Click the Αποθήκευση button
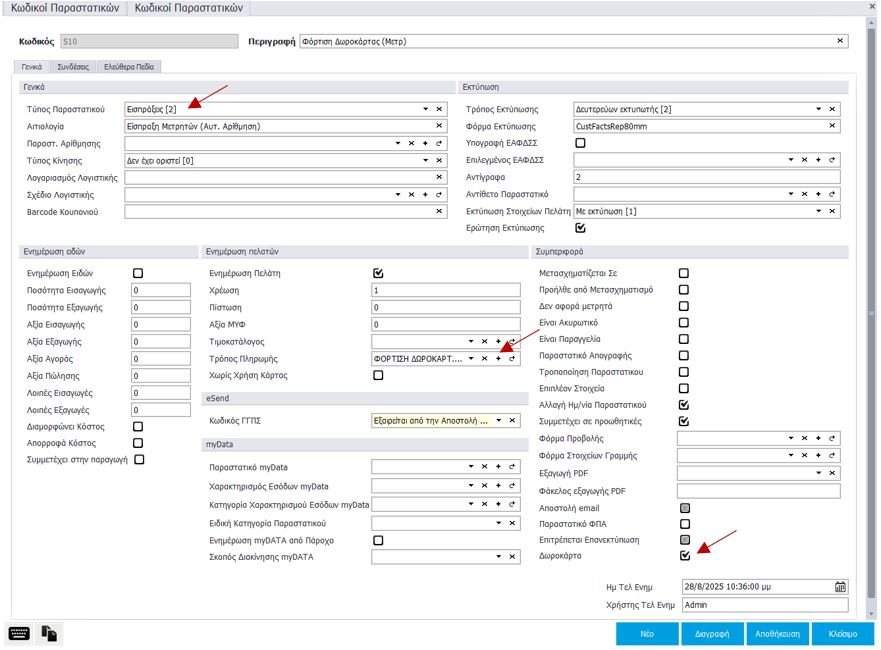The width and height of the screenshot is (881, 650). pos(775,634)
